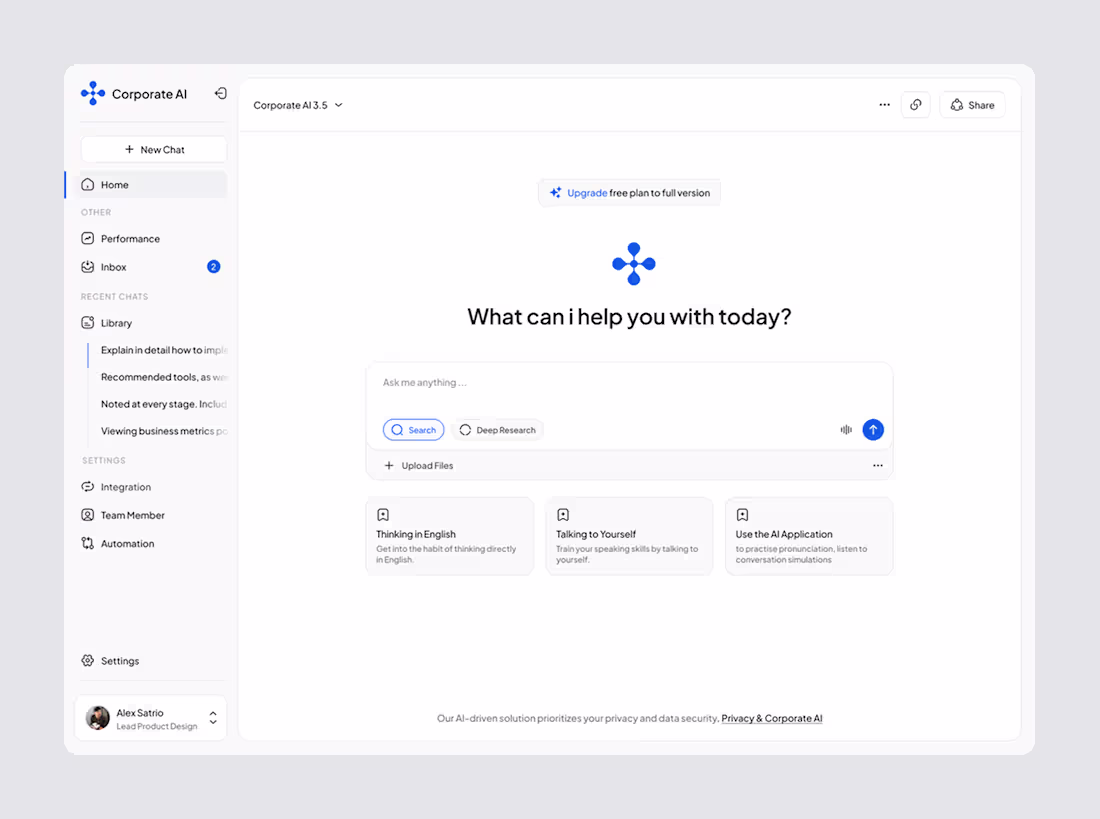Select the Thinking in English suggestion card

pos(449,536)
